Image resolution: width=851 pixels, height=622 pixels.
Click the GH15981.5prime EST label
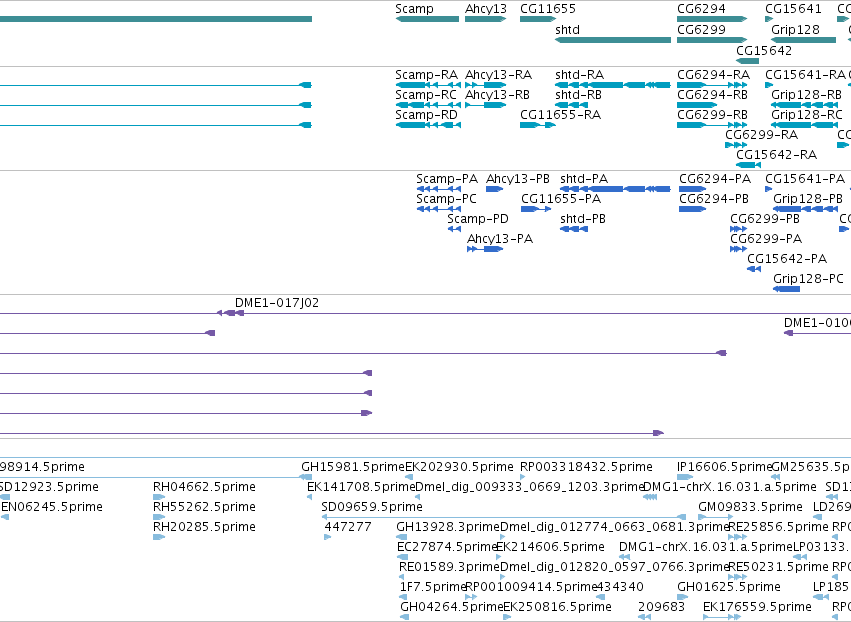tap(353, 467)
